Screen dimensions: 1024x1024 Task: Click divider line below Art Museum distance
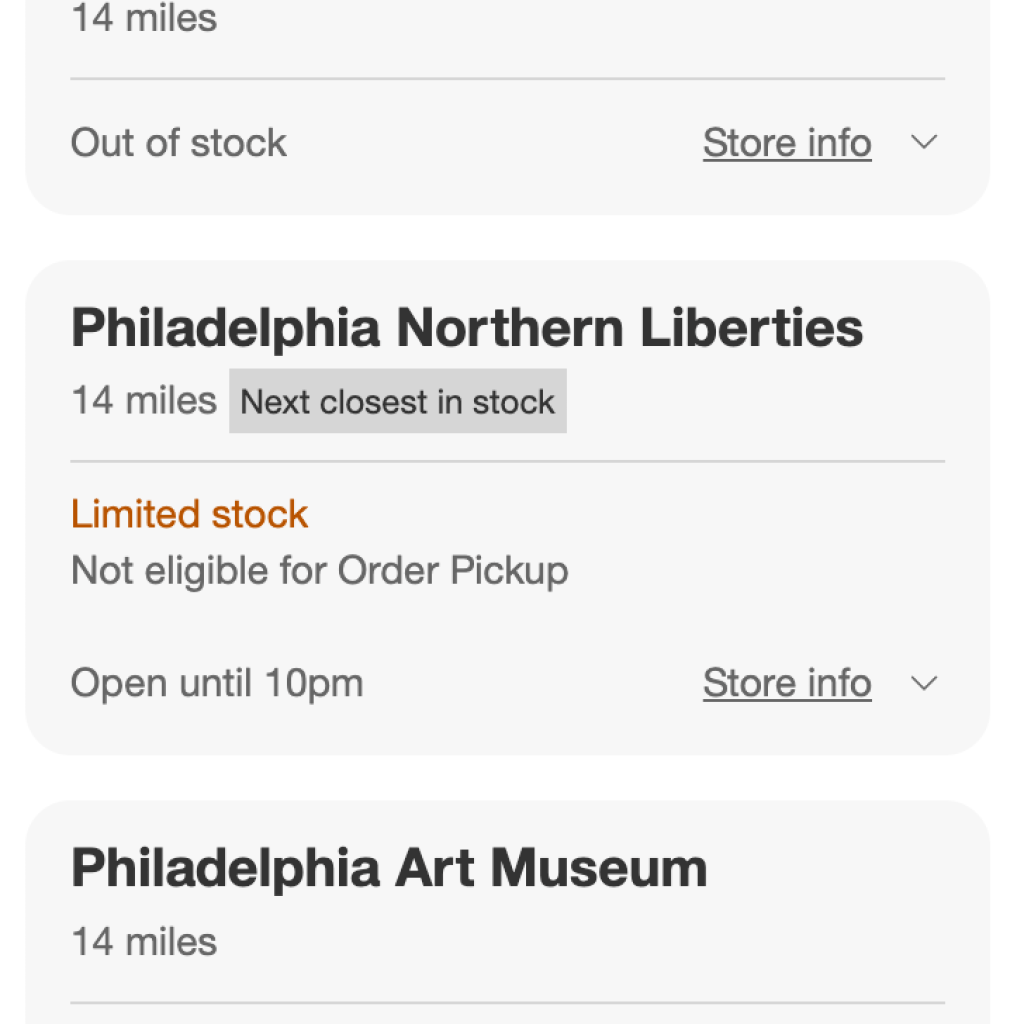[x=507, y=1003]
